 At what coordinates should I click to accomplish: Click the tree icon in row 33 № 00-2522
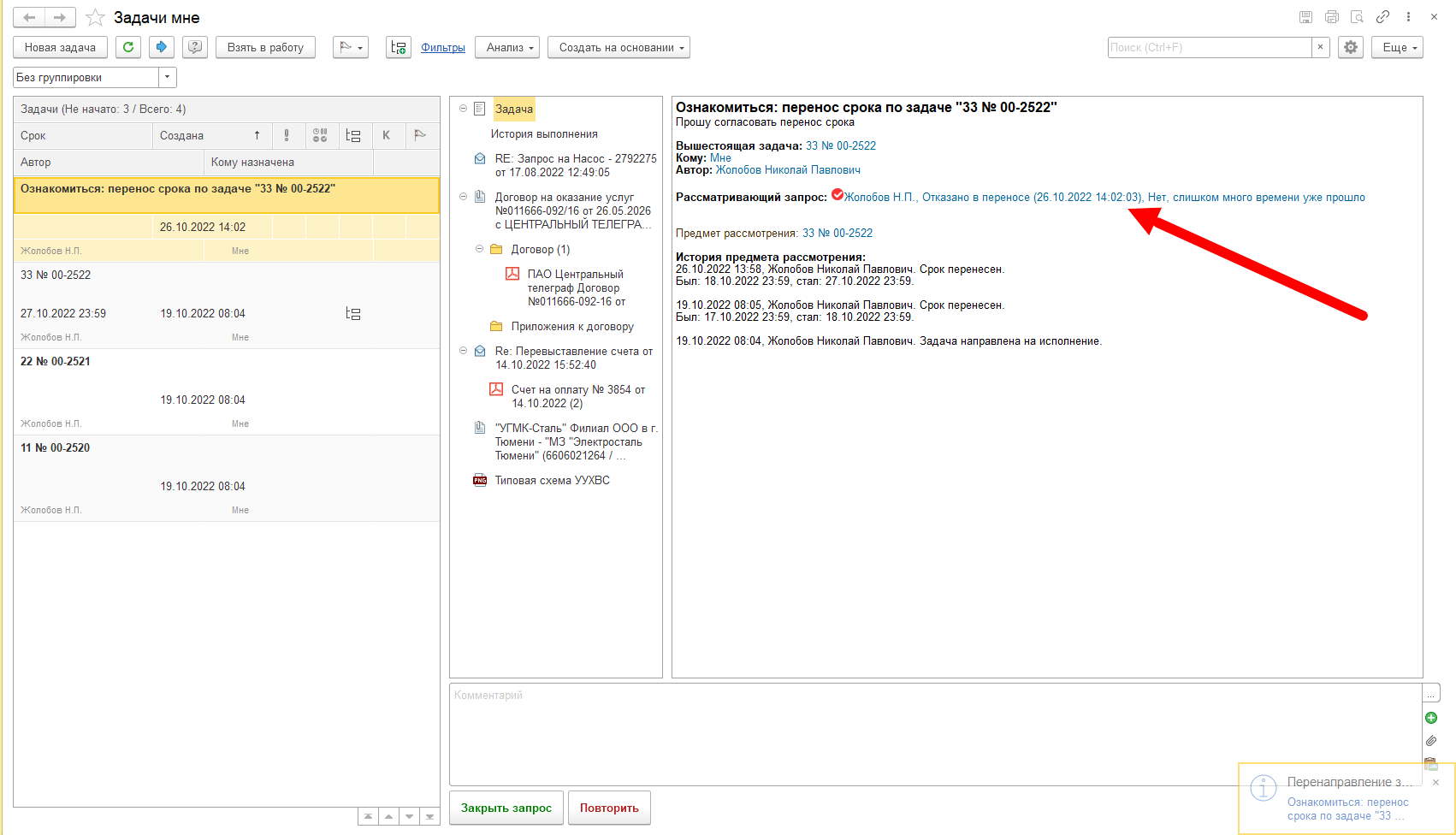353,314
